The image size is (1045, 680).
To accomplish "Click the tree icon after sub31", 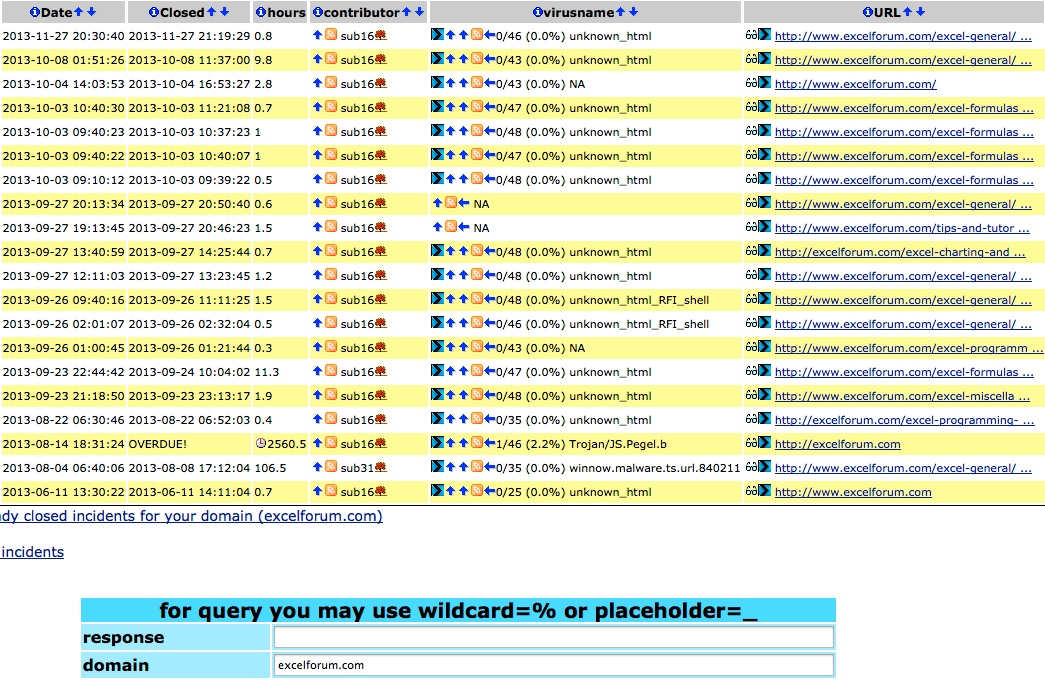I will pyautogui.click(x=381, y=467).
